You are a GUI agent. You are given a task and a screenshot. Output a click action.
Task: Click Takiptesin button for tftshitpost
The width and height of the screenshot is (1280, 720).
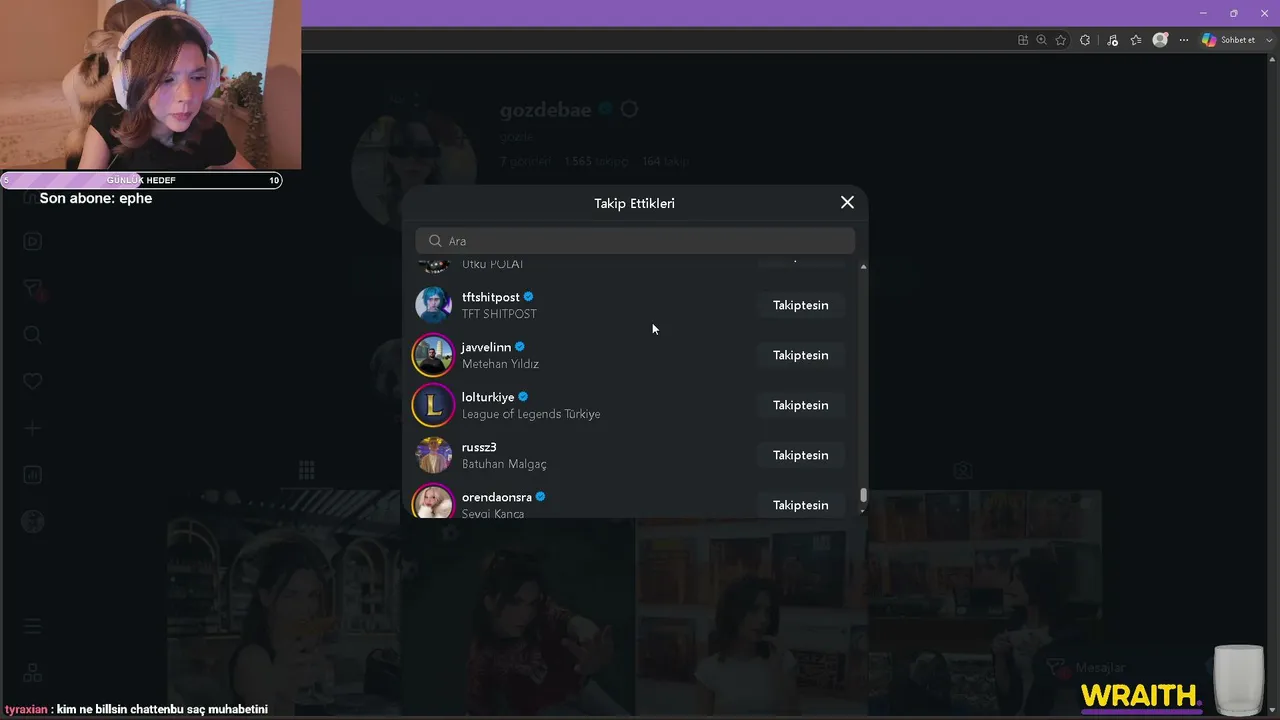point(801,305)
